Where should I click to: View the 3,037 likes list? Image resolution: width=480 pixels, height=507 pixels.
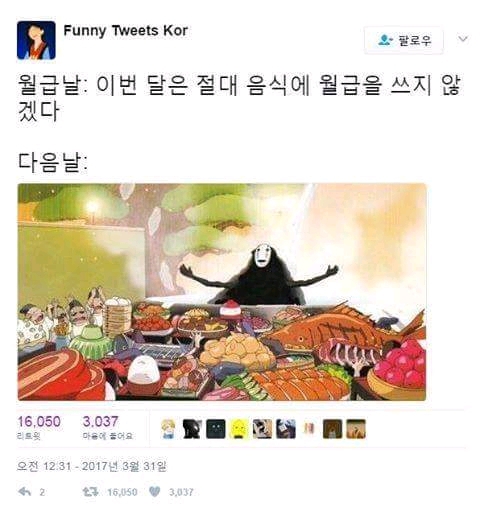point(107,427)
